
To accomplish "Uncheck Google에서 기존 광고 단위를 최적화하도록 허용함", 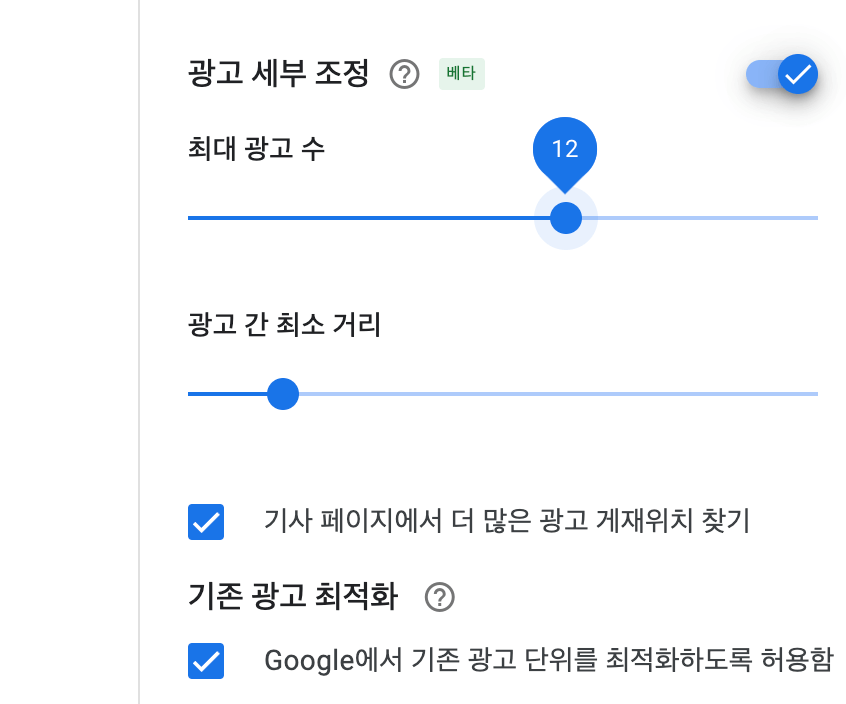I will click(x=206, y=660).
